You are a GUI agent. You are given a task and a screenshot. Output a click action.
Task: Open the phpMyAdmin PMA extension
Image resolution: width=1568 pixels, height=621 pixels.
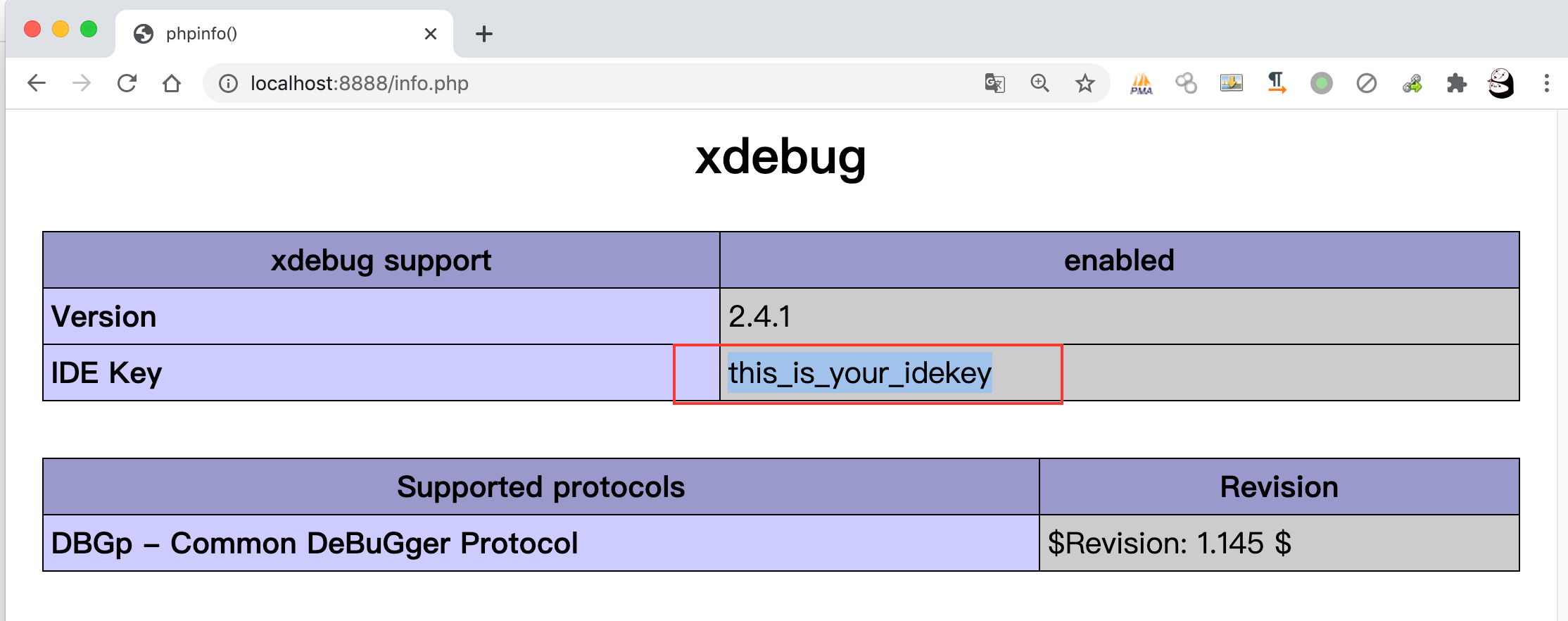(x=1141, y=83)
